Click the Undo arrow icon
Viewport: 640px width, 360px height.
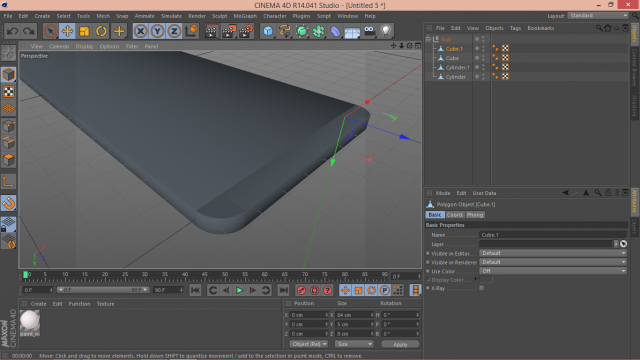[12, 31]
